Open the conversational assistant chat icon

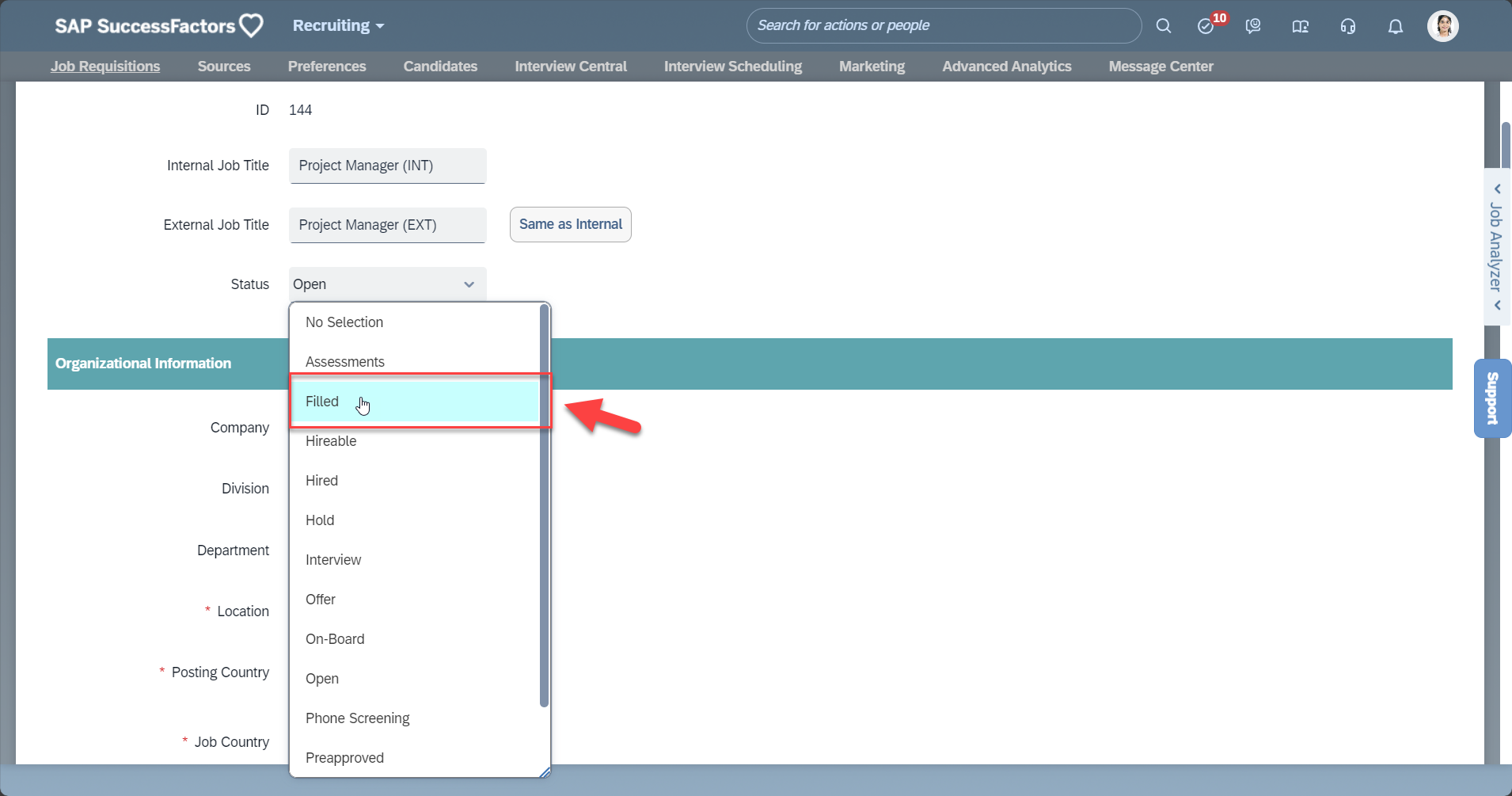pos(1253,26)
